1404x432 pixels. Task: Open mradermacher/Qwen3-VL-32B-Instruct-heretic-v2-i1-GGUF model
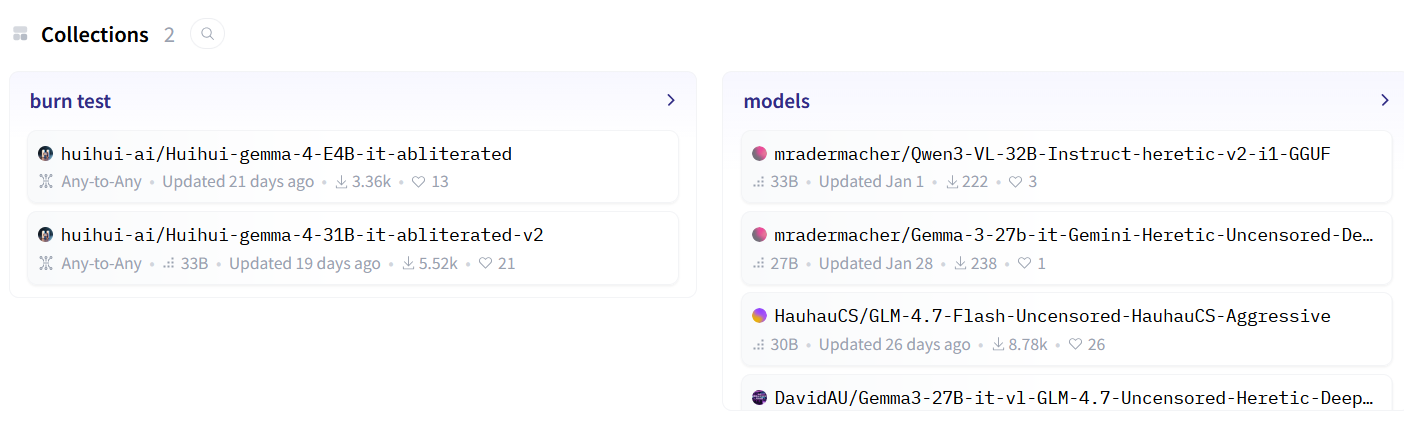coord(1066,167)
